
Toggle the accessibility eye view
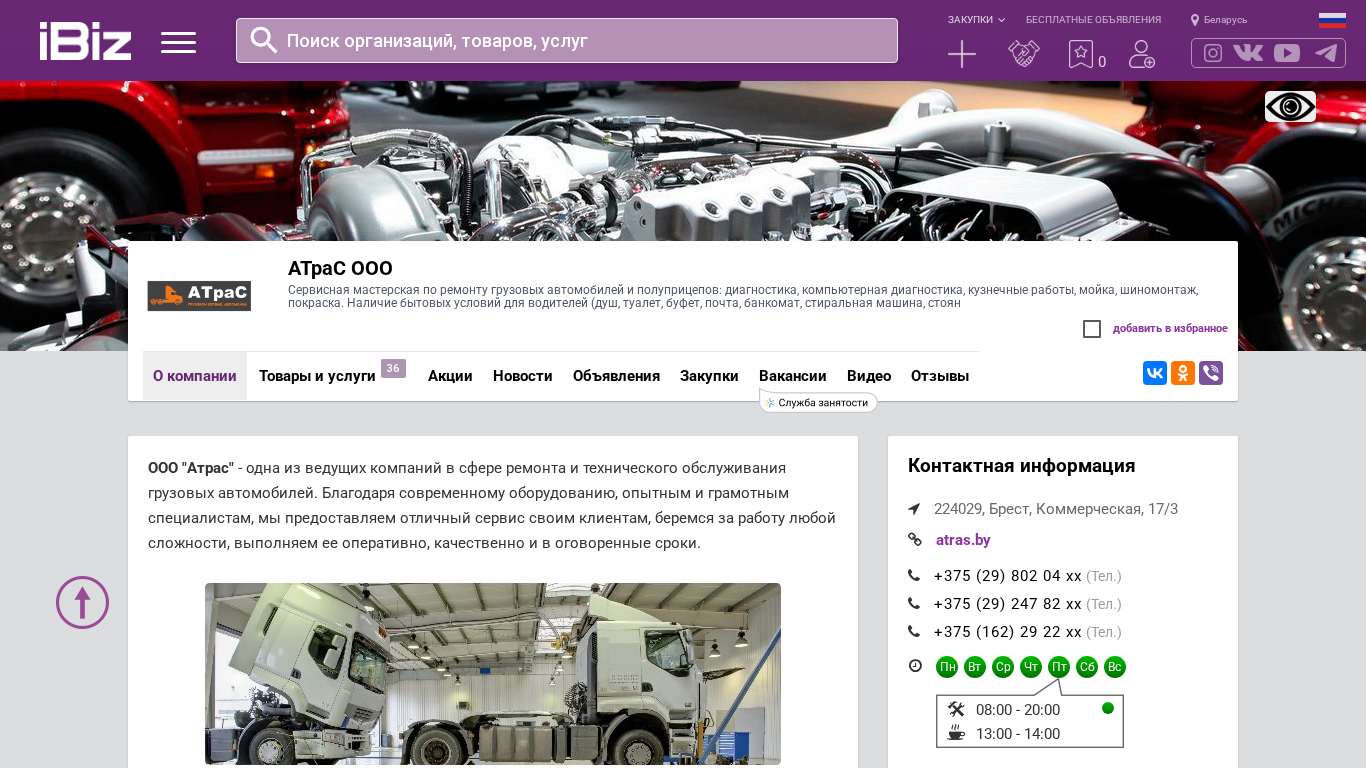click(1290, 106)
